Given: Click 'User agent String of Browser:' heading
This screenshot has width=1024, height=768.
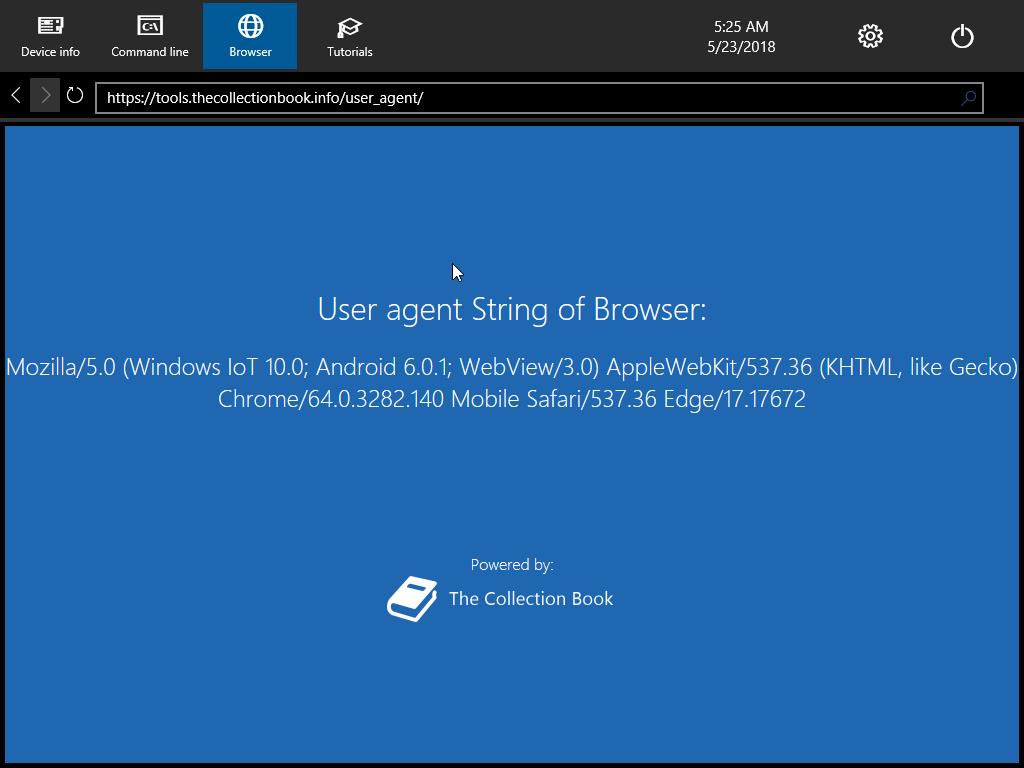Looking at the screenshot, I should click(512, 309).
